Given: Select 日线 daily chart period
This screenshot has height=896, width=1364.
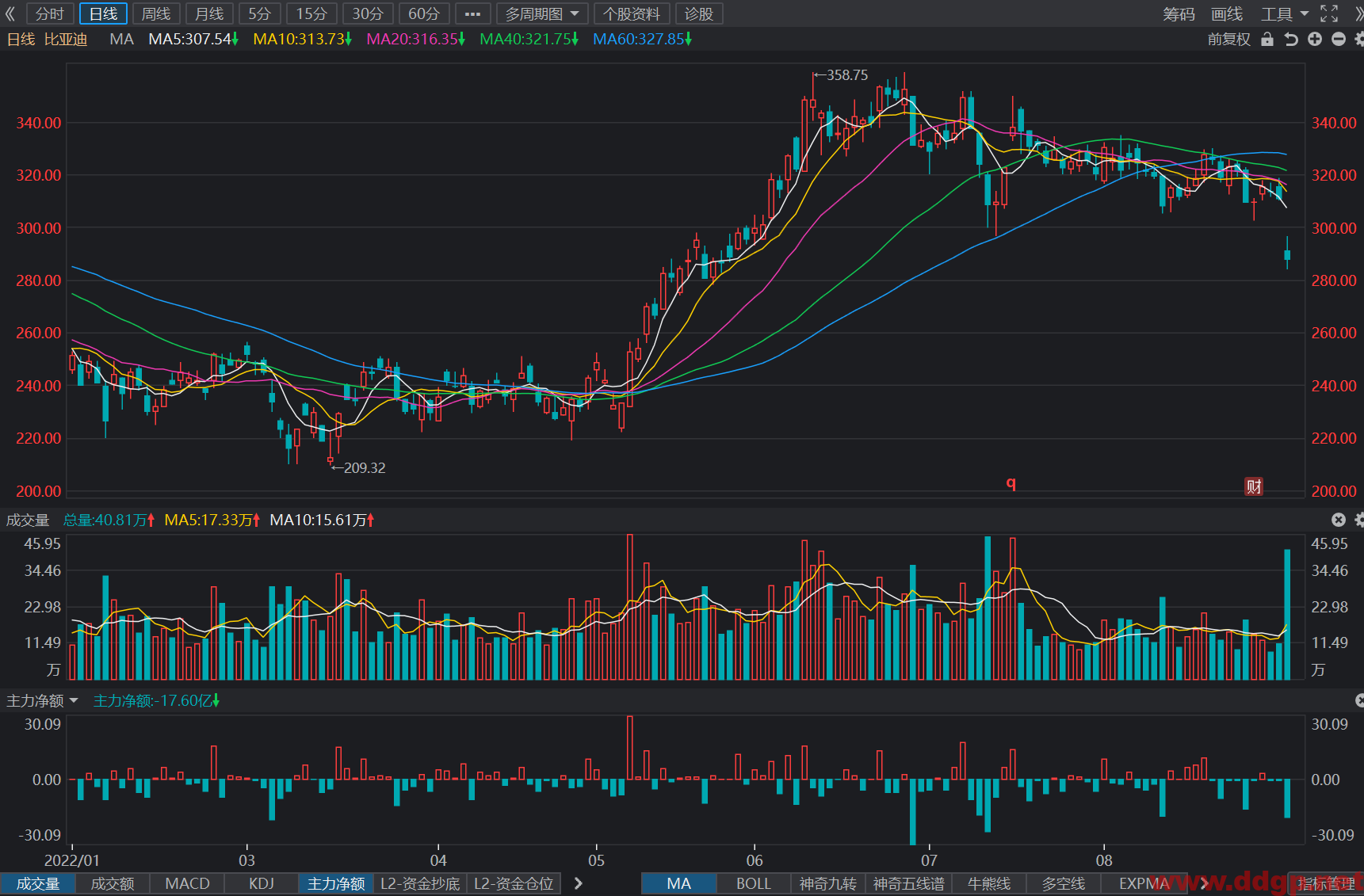Looking at the screenshot, I should [x=103, y=13].
